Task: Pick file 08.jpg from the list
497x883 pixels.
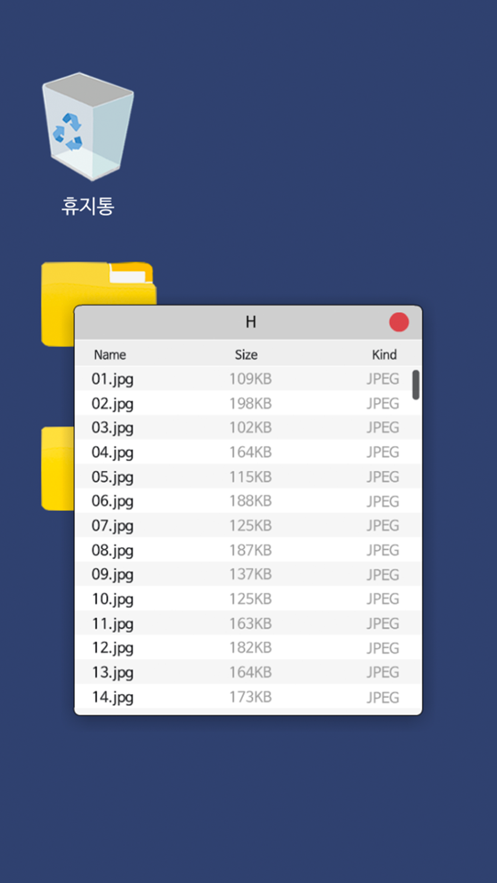Action: (x=248, y=550)
